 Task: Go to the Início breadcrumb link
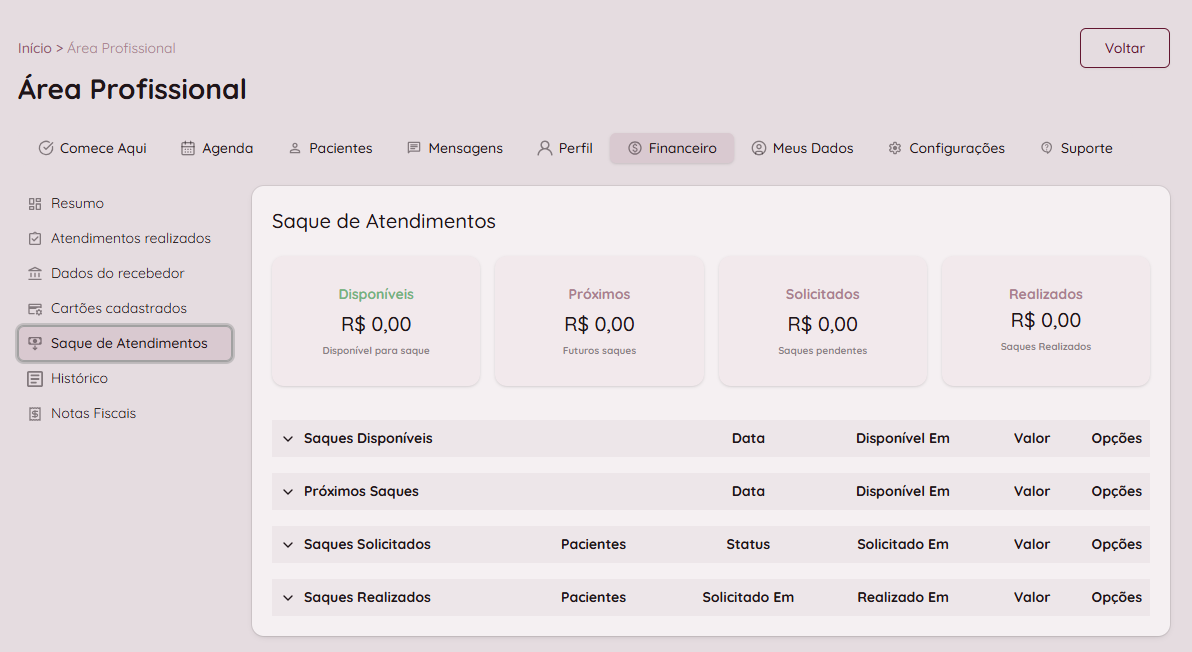tap(34, 48)
